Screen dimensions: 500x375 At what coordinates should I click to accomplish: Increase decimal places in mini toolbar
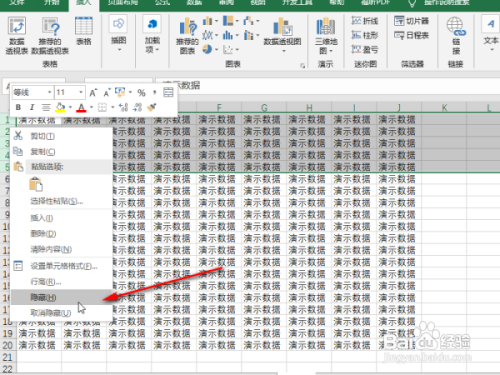pyautogui.click(x=123, y=107)
